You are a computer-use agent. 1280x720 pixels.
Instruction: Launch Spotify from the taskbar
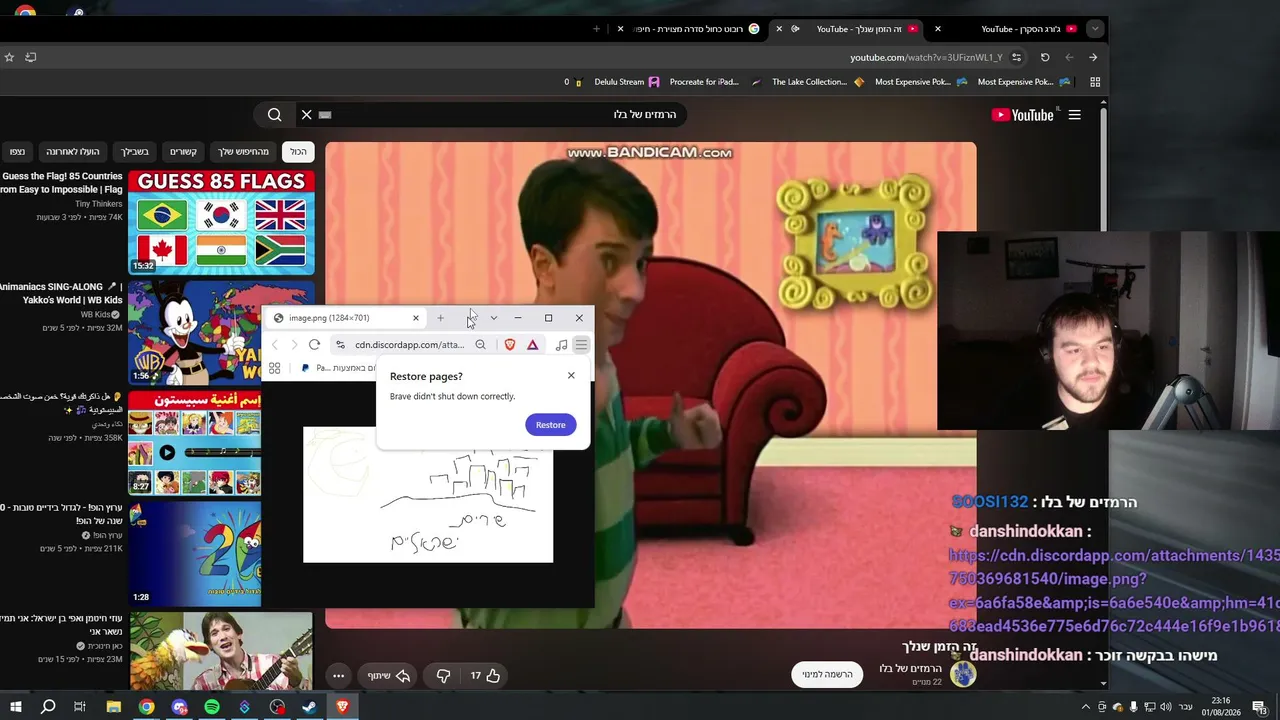tap(212, 707)
